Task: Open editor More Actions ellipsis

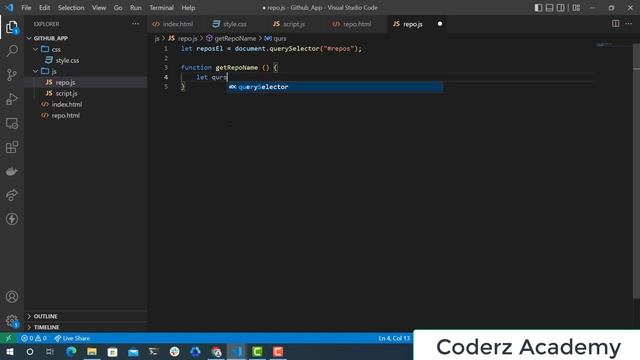Action: 629,24
